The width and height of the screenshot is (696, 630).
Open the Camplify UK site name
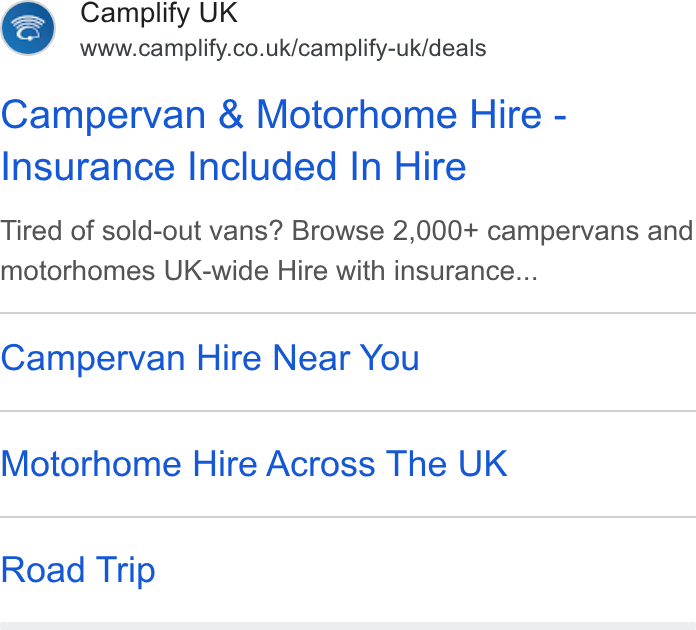(x=159, y=13)
